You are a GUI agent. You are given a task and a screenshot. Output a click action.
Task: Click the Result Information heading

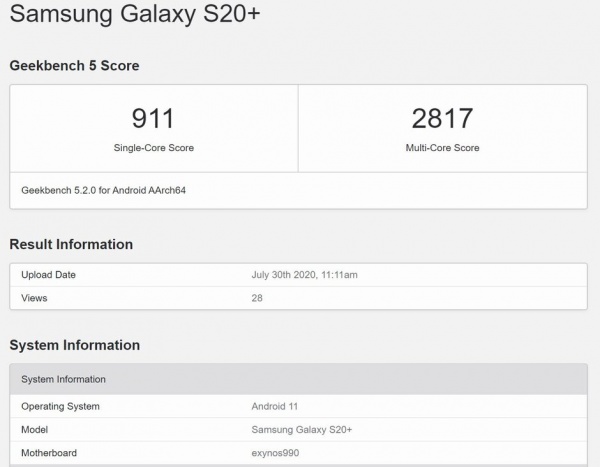point(71,244)
